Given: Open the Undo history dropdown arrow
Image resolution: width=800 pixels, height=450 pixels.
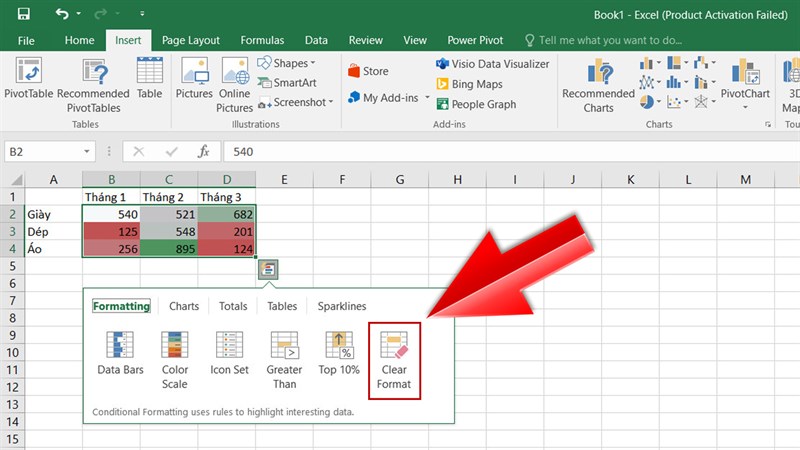Looking at the screenshot, I should pyautogui.click(x=79, y=14).
